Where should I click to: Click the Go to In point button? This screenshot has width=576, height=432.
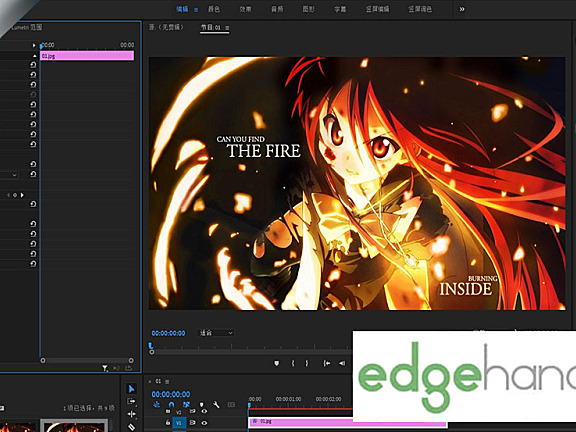326,363
